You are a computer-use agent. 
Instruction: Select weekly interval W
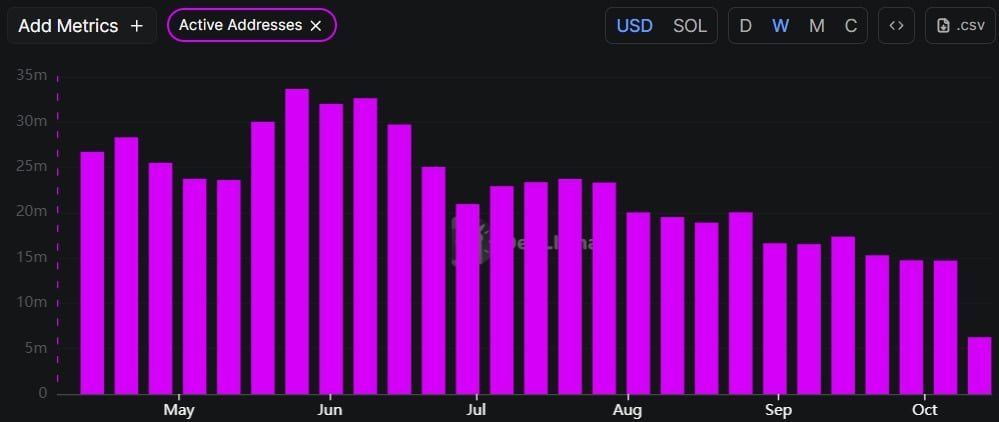[x=780, y=26]
